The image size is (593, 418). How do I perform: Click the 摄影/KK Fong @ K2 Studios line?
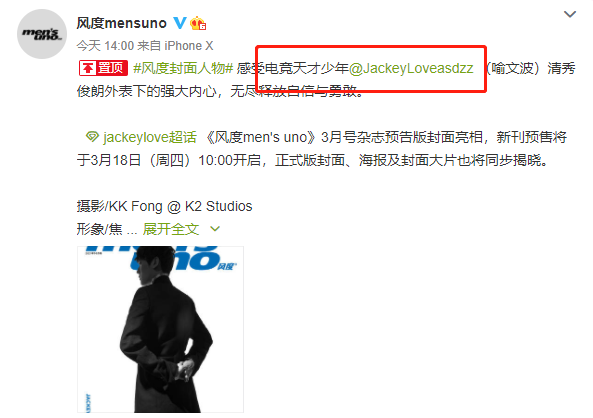tap(165, 206)
